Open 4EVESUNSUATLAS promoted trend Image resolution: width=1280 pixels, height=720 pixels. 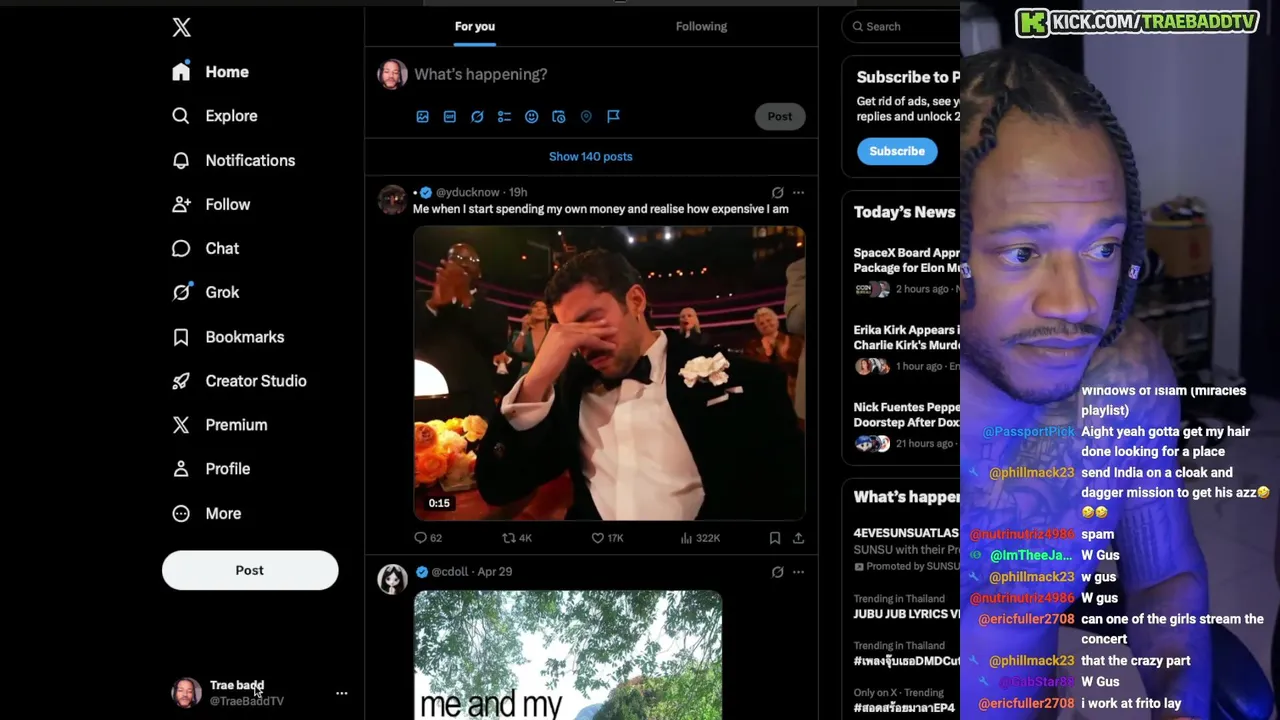coord(906,549)
